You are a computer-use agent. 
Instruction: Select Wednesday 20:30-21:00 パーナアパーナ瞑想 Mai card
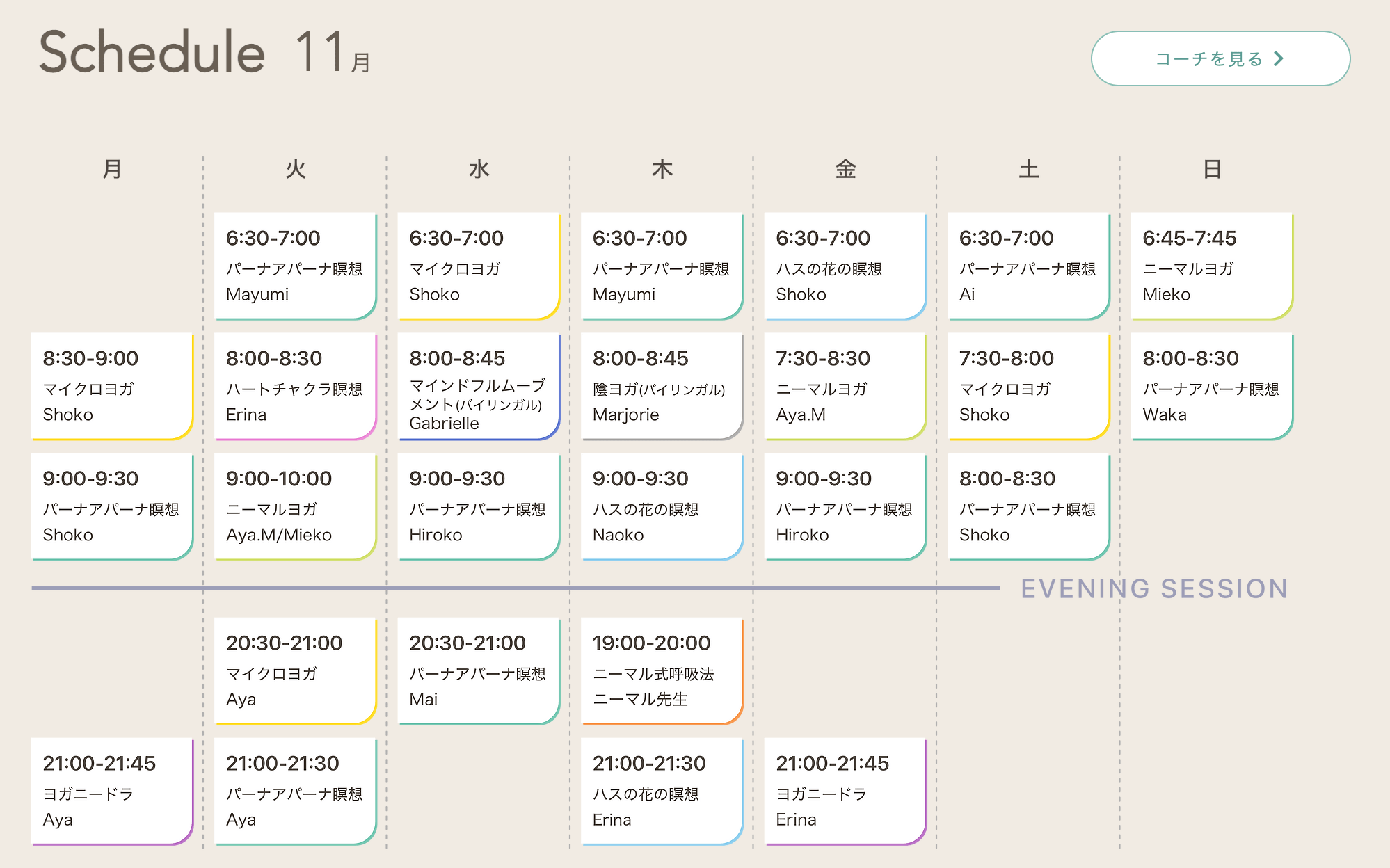(x=479, y=671)
